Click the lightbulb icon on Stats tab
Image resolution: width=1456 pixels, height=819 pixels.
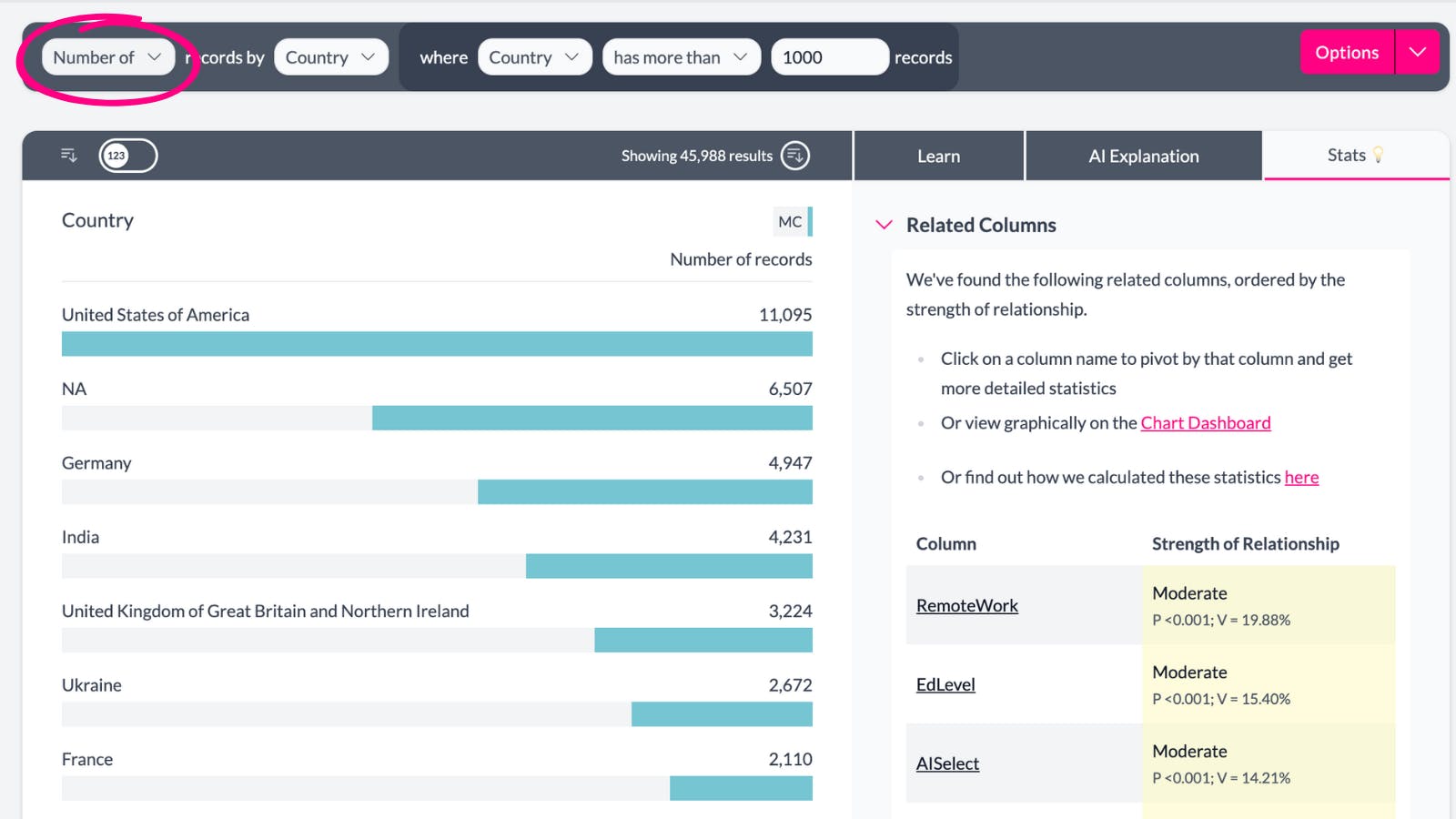click(1379, 156)
